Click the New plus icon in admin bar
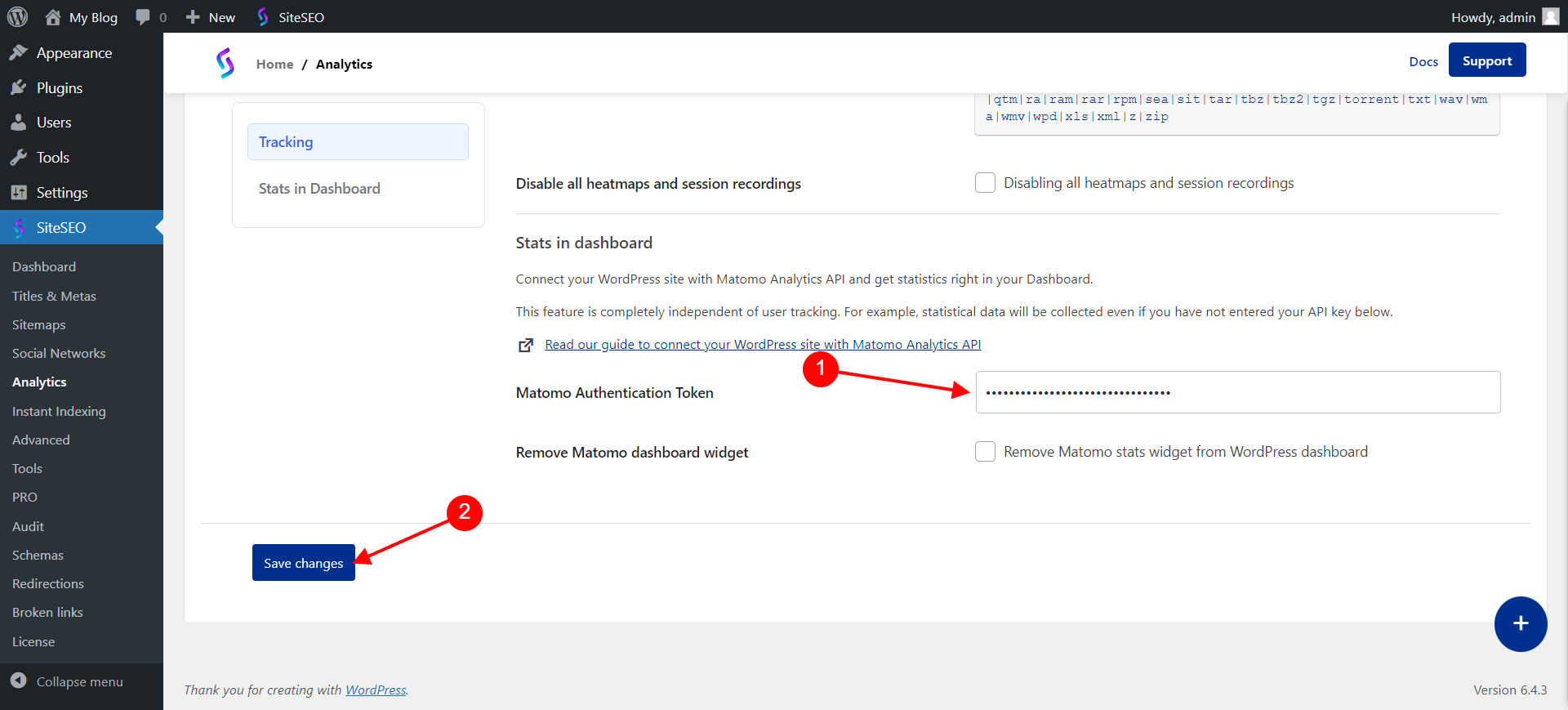 point(193,17)
